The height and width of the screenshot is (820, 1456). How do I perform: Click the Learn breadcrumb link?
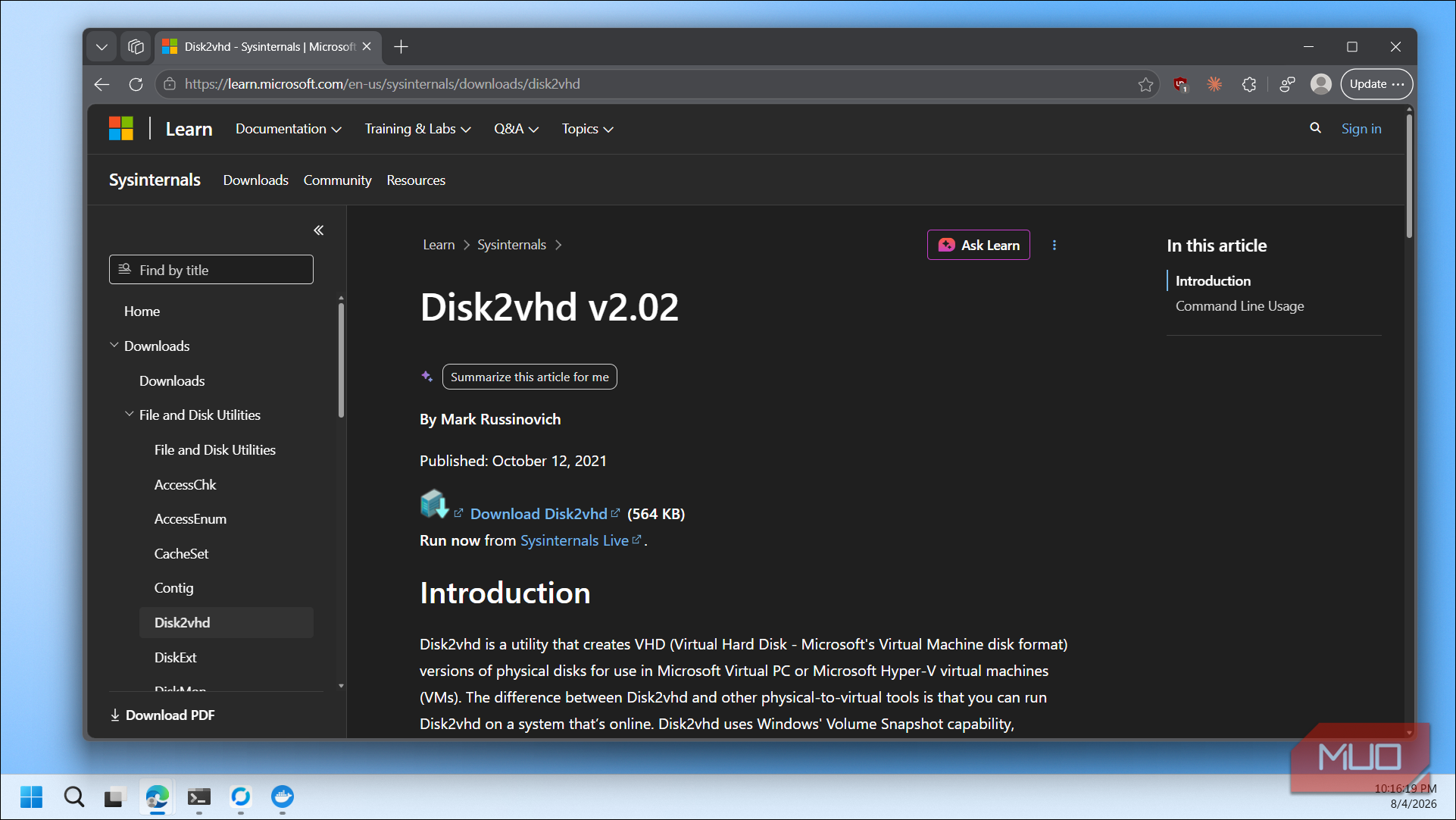pyautogui.click(x=439, y=245)
